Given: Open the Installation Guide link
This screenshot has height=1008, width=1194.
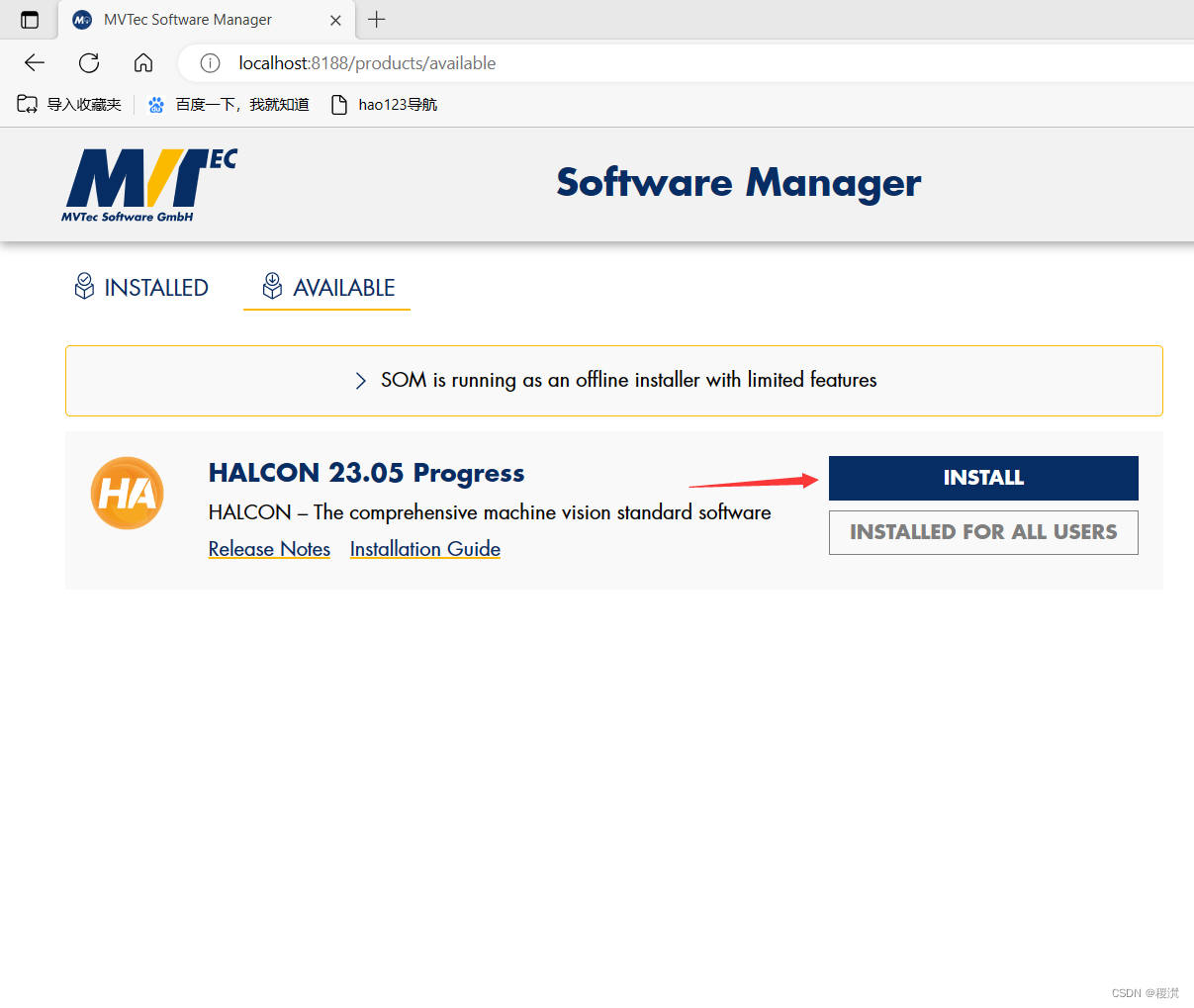Looking at the screenshot, I should tap(425, 549).
